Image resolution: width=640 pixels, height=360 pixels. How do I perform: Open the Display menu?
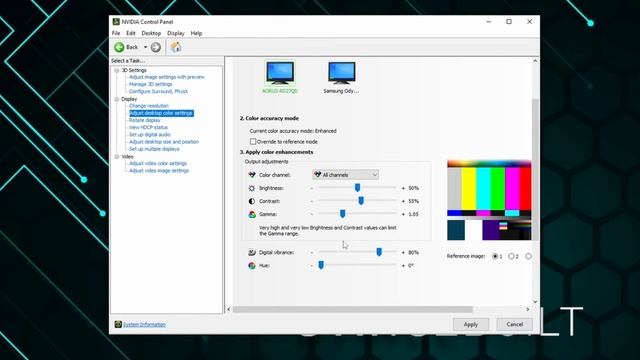[176, 33]
